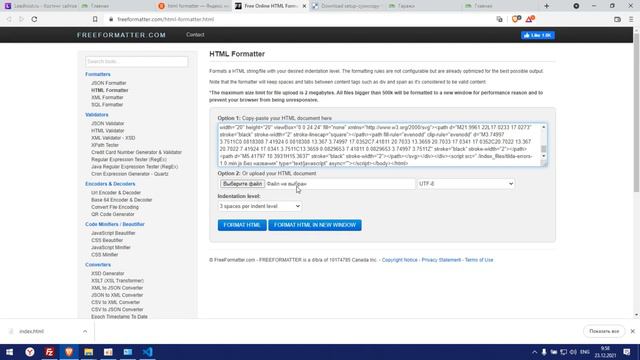Open a new browser tab with plus
The height and width of the screenshot is (360, 640).
[x=547, y=6]
